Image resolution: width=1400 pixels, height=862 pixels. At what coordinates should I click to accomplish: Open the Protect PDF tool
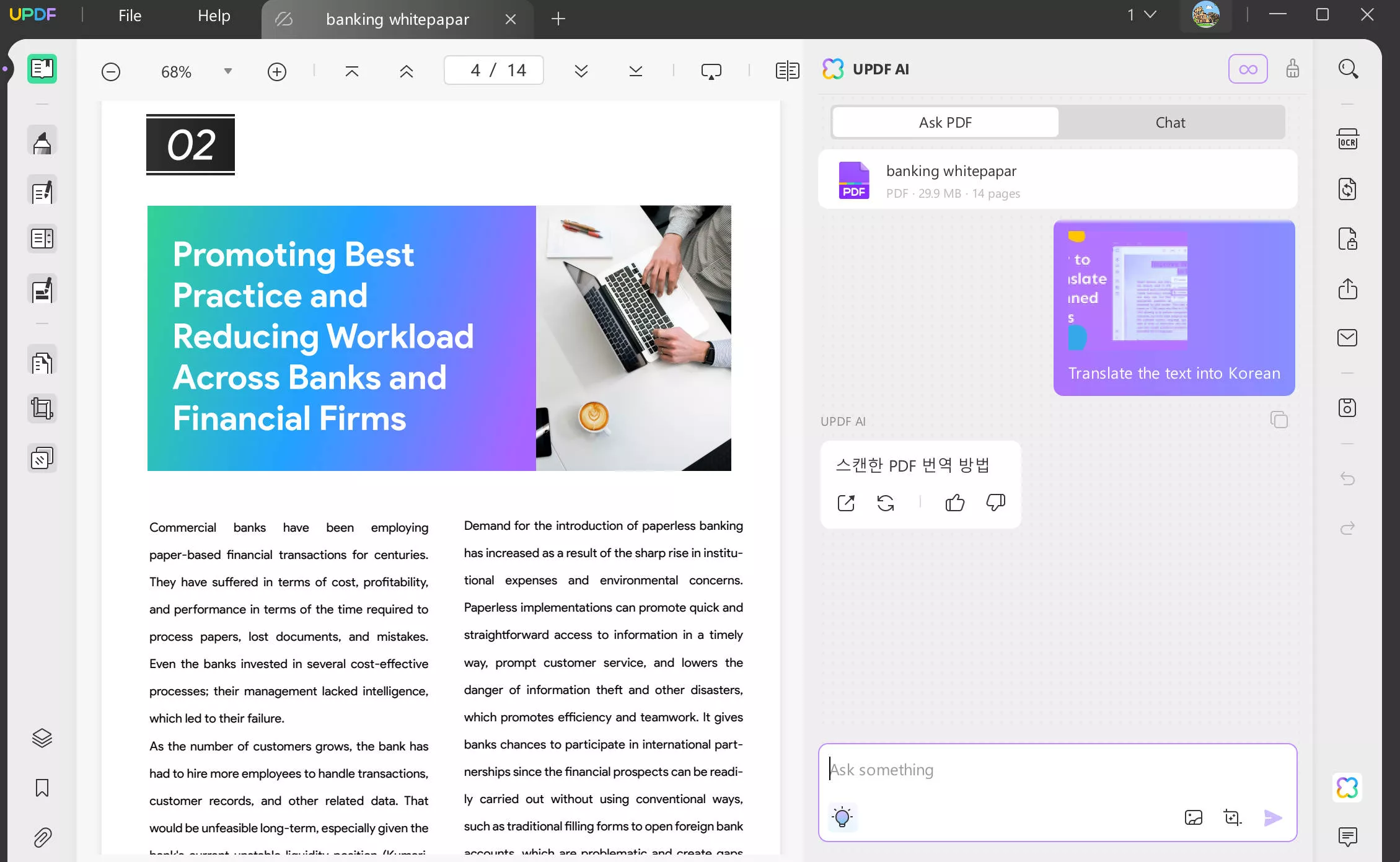[1348, 239]
